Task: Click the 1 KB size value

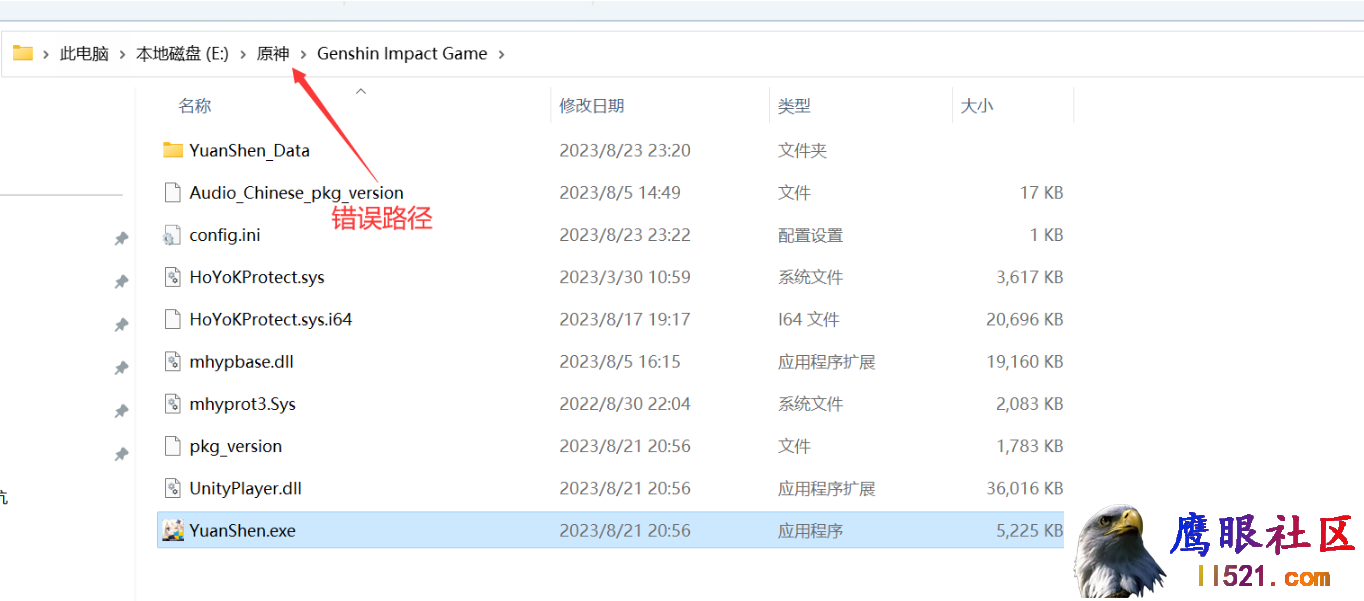Action: tap(1046, 235)
